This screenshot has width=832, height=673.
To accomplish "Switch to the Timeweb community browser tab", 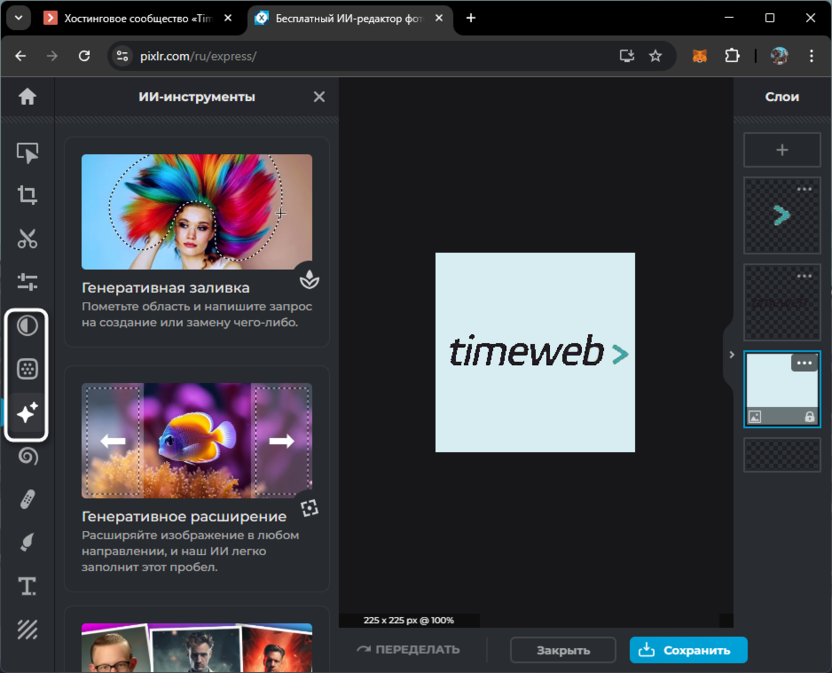I will [x=138, y=18].
